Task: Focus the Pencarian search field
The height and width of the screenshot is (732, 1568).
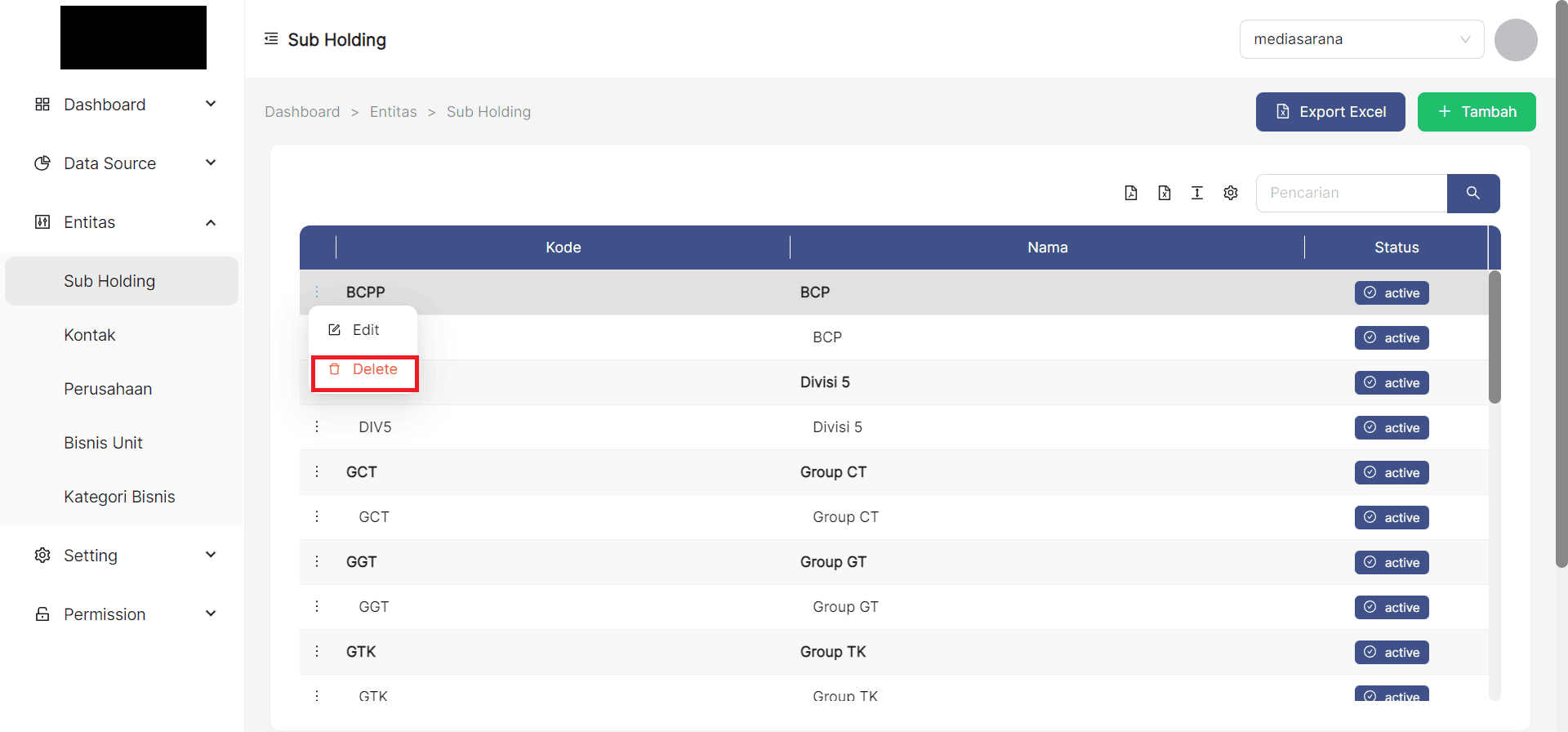Action: click(x=1351, y=193)
